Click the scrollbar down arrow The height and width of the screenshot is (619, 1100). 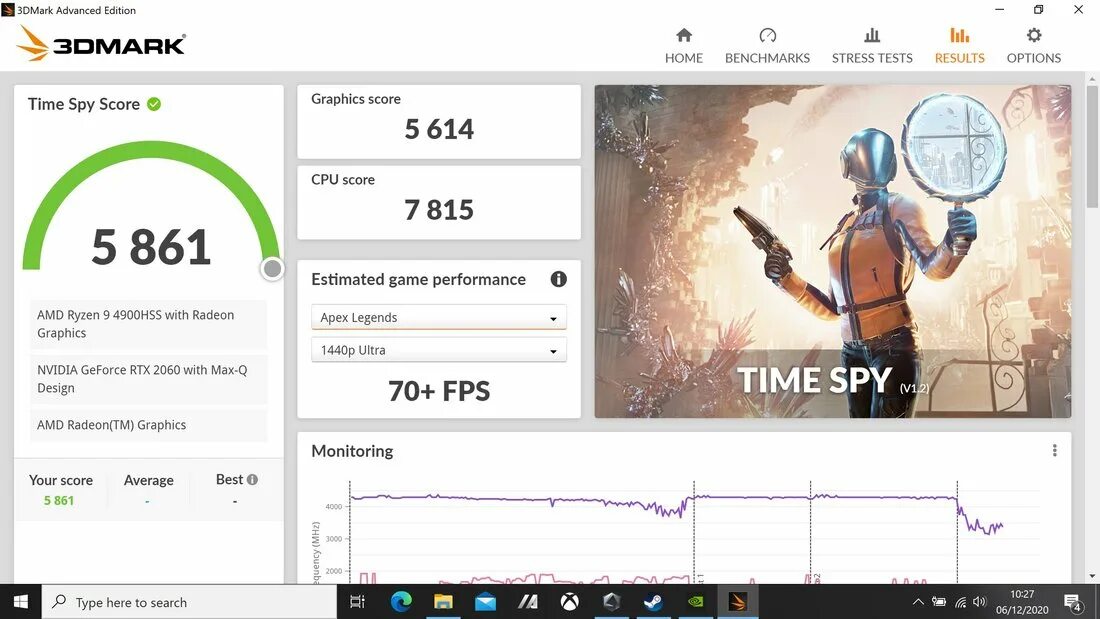tap(1092, 576)
